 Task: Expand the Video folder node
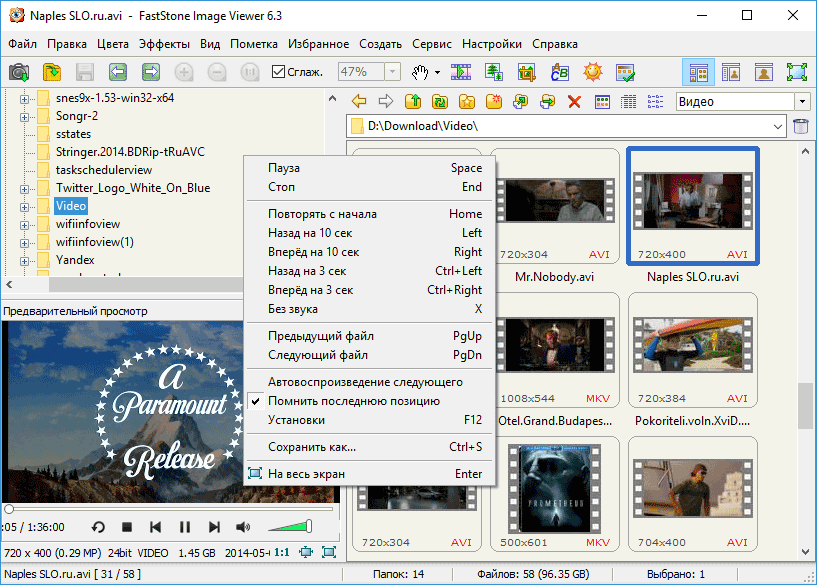(x=24, y=207)
